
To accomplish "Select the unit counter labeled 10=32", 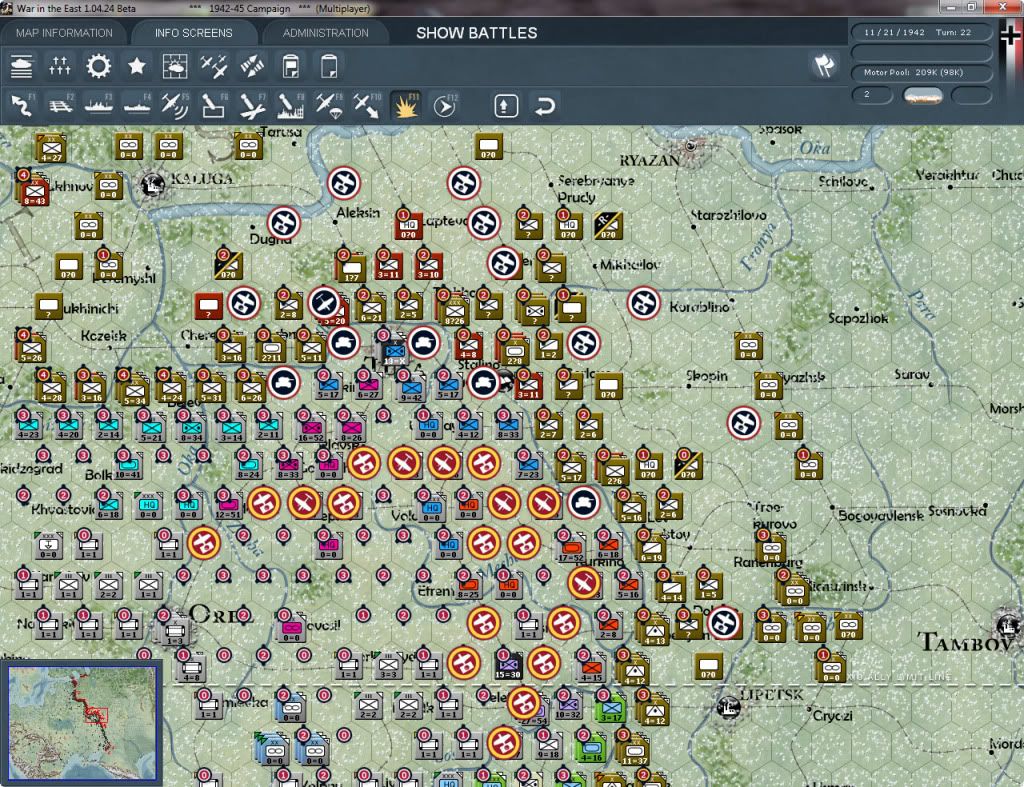I will tap(568, 705).
